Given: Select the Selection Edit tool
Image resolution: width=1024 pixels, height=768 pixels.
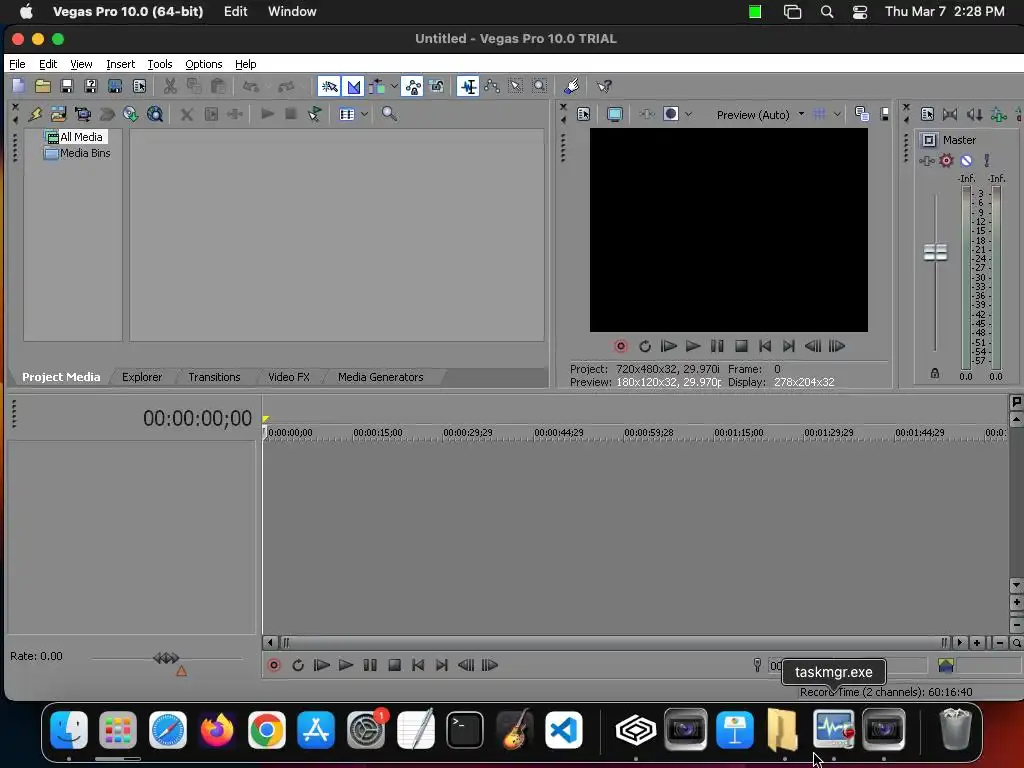Looking at the screenshot, I should pyautogui.click(x=515, y=86).
